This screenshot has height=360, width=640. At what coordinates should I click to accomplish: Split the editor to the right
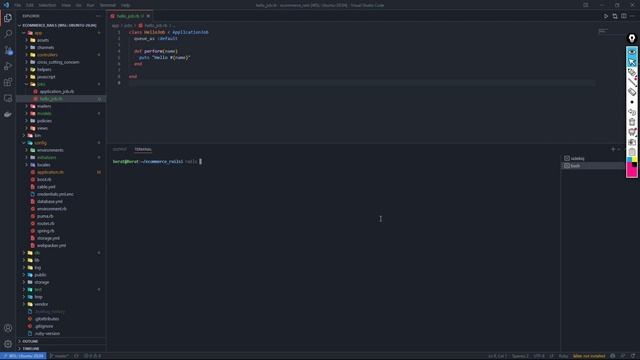click(624, 16)
